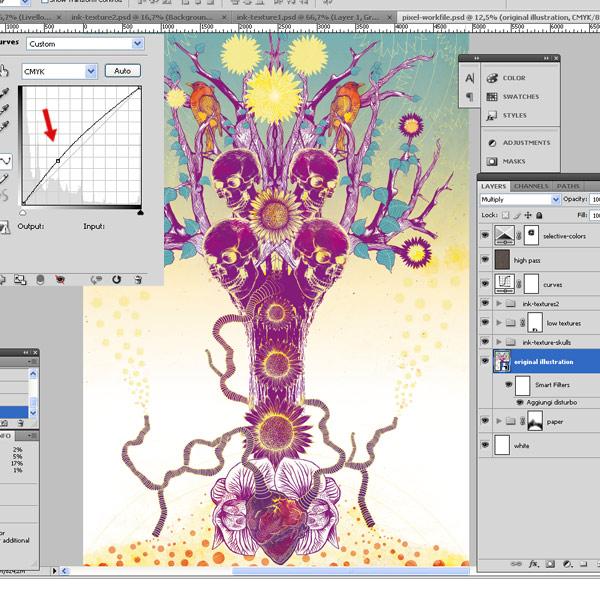Hide the curves layer
Viewport: 600px width, 611px height.
[485, 284]
